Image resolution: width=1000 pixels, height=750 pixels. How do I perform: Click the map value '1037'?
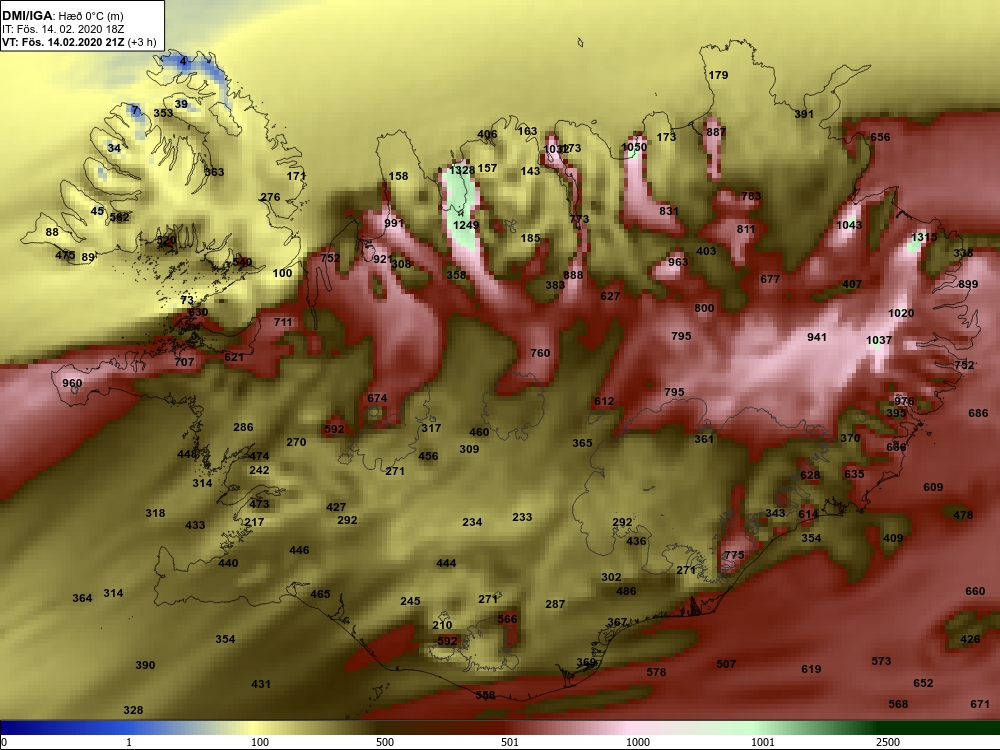point(879,341)
